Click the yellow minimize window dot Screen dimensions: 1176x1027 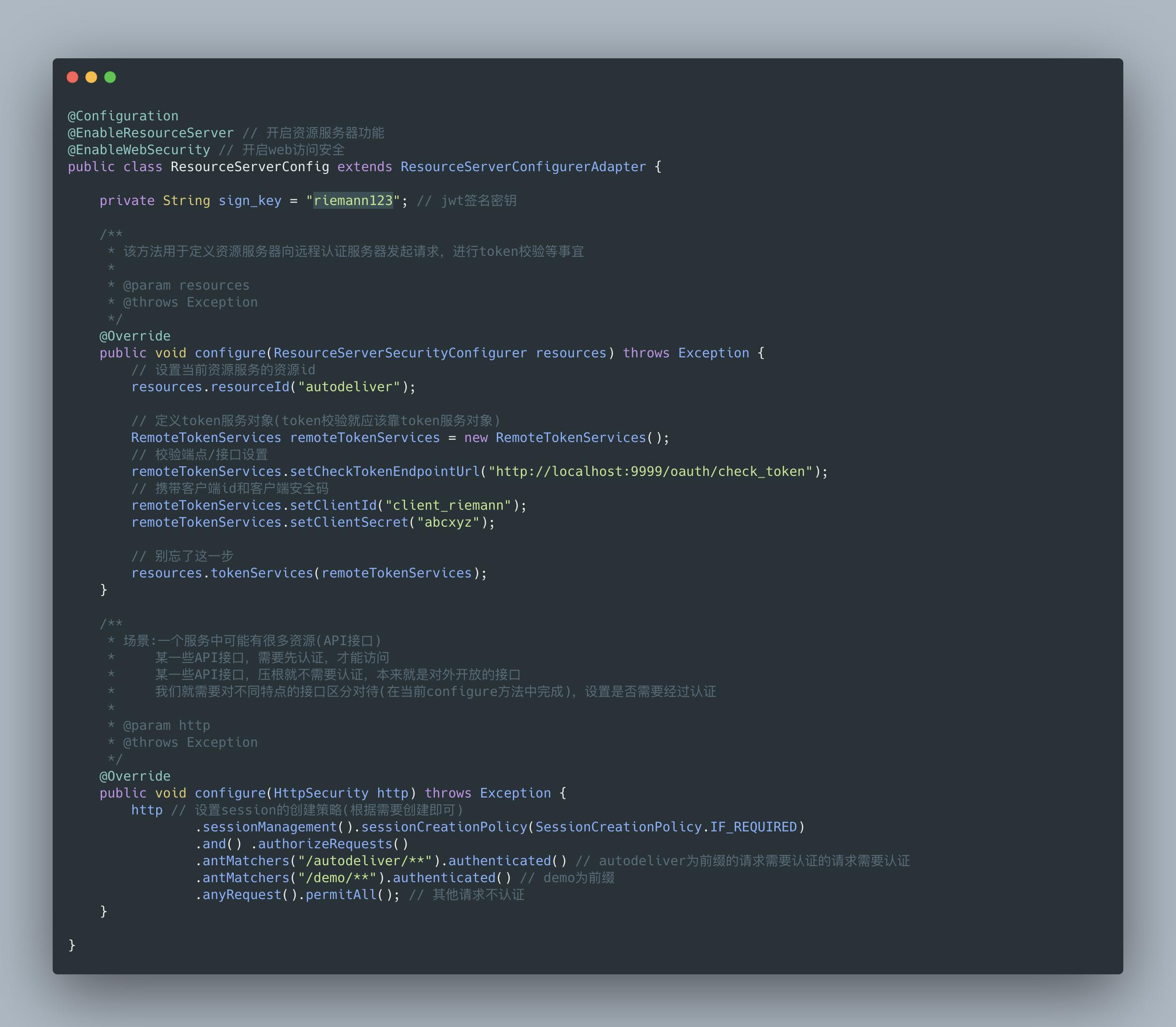coord(91,78)
